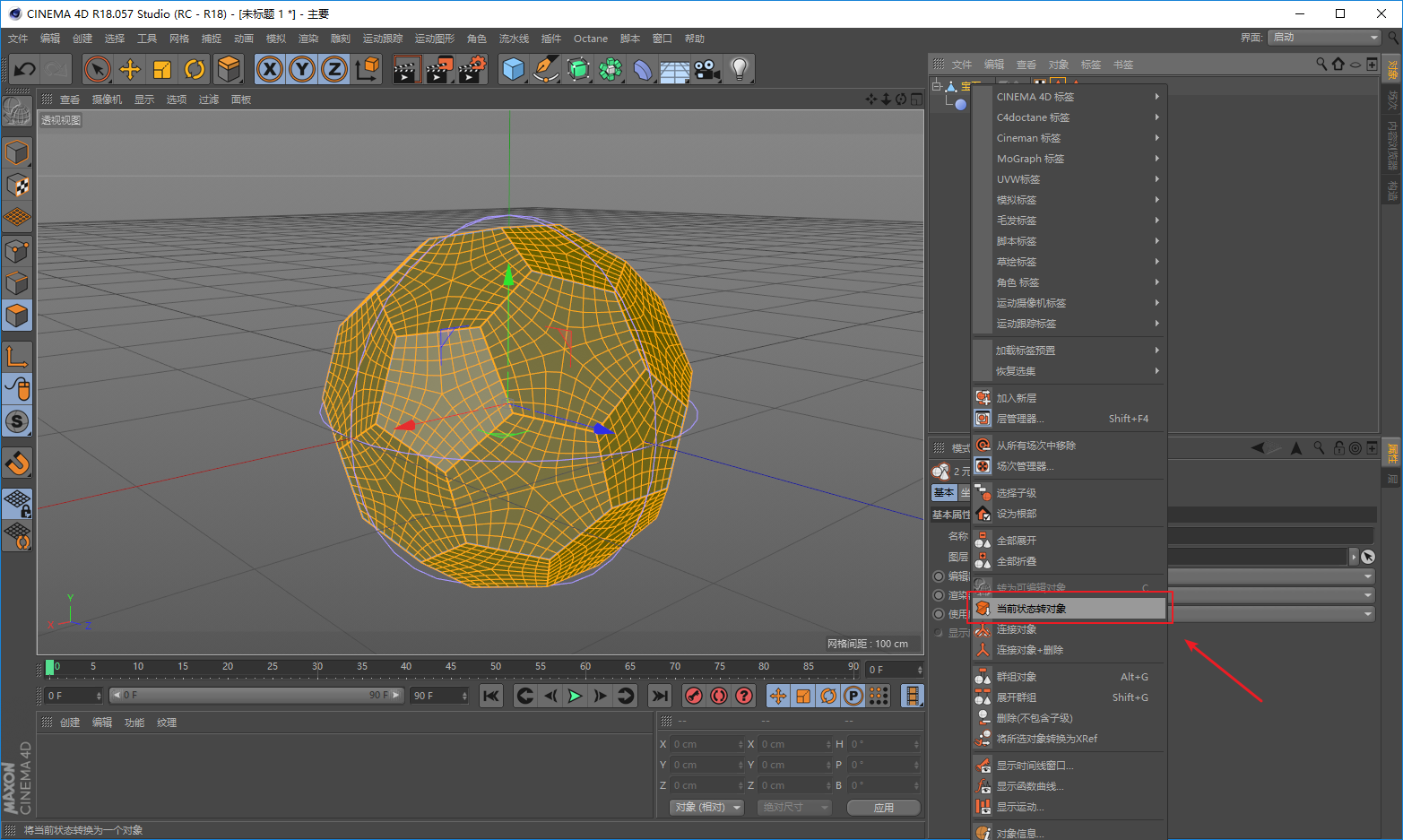Click the 应用 apply button
The height and width of the screenshot is (840, 1403).
884,808
